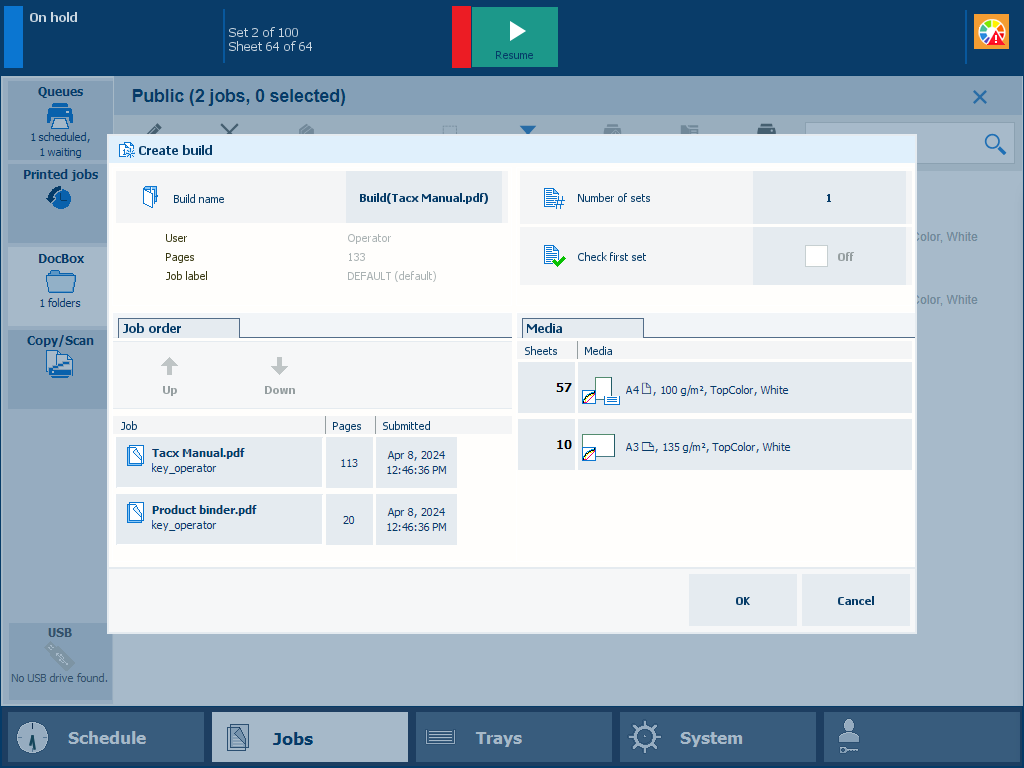
Task: Click the search magnifier icon
Action: [994, 144]
